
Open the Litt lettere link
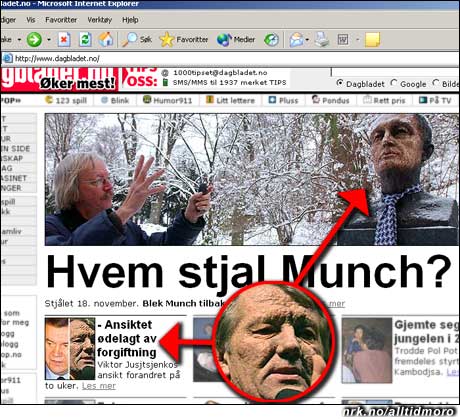point(235,100)
